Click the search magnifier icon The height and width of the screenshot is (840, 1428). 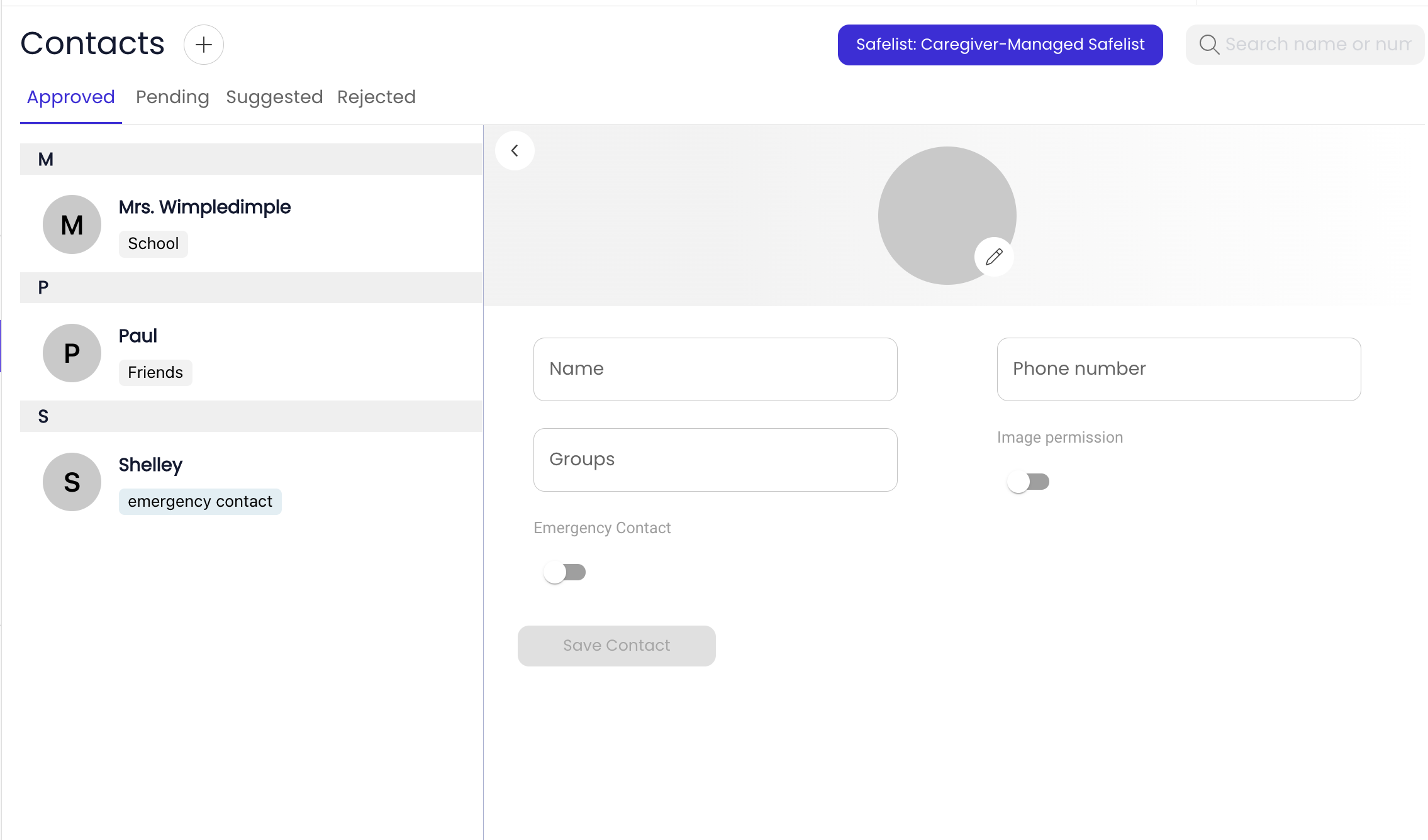point(1208,45)
